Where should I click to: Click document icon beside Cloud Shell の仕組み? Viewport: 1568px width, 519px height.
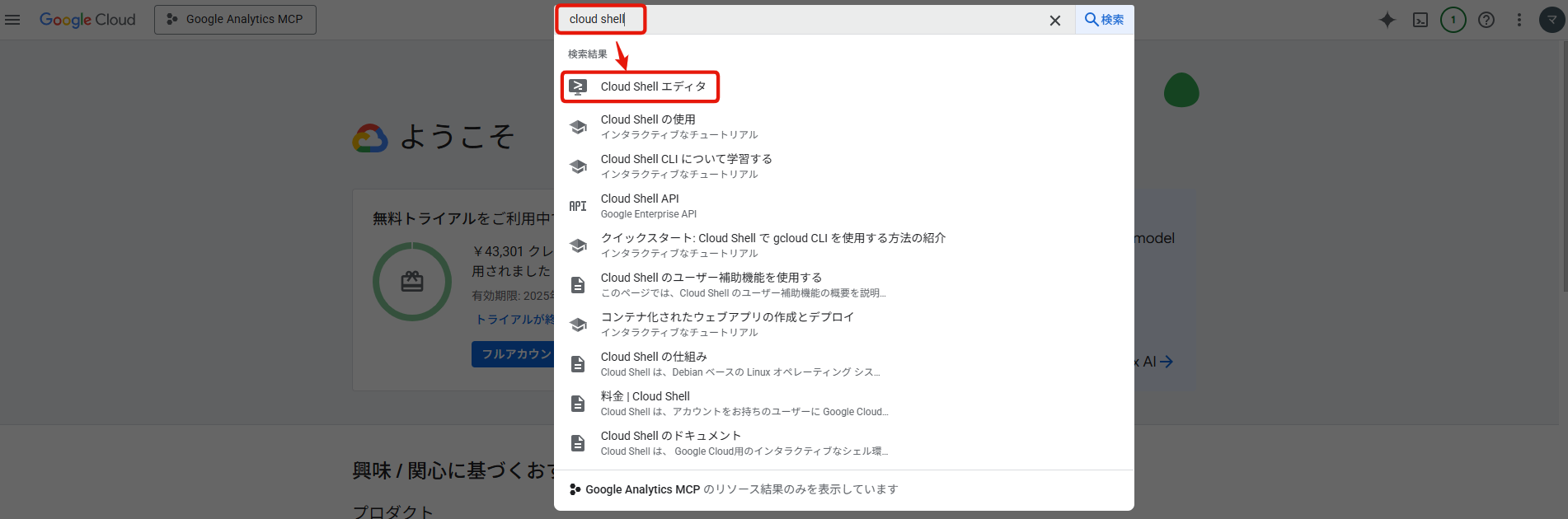(579, 364)
